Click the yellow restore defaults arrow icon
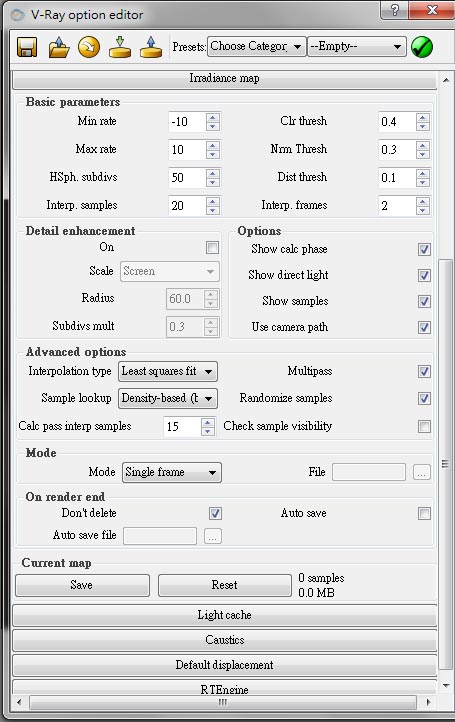This screenshot has height=722, width=455. [89, 47]
